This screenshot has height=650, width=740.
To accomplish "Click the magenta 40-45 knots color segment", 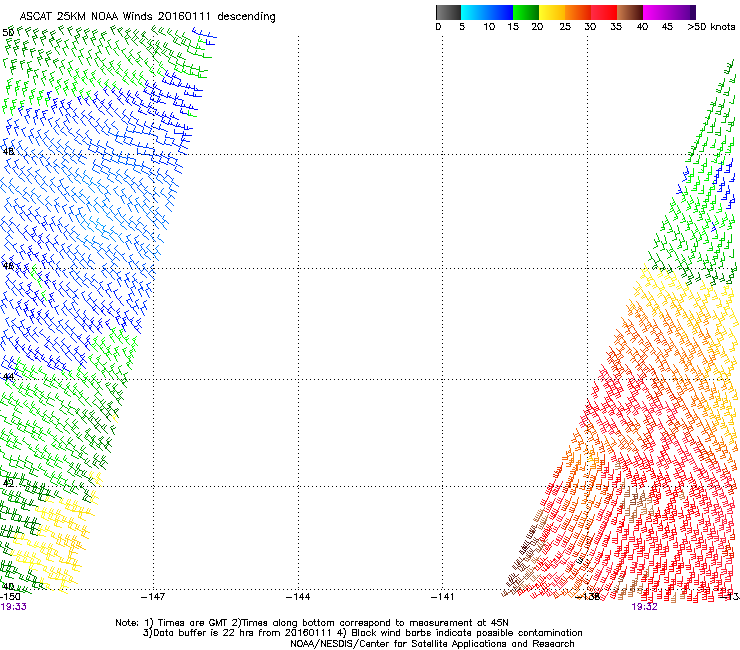I will (x=656, y=12).
